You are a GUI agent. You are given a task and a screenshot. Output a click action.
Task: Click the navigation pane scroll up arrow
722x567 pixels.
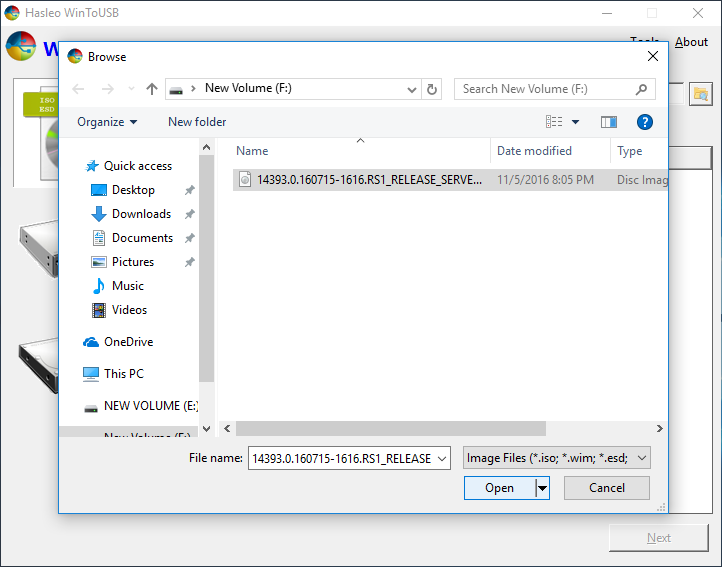(207, 147)
